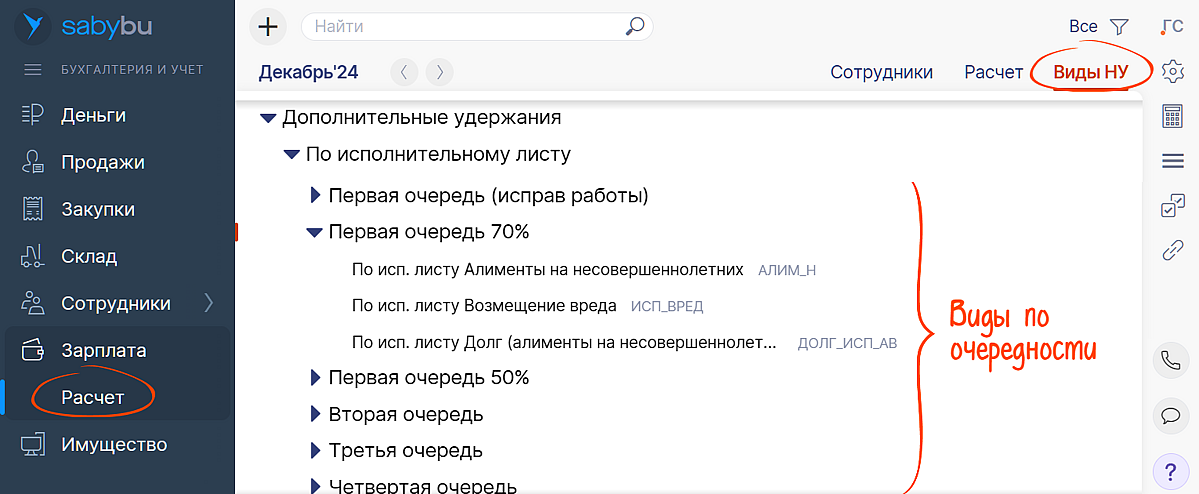Switch to Сотрудники tab

pyautogui.click(x=881, y=72)
